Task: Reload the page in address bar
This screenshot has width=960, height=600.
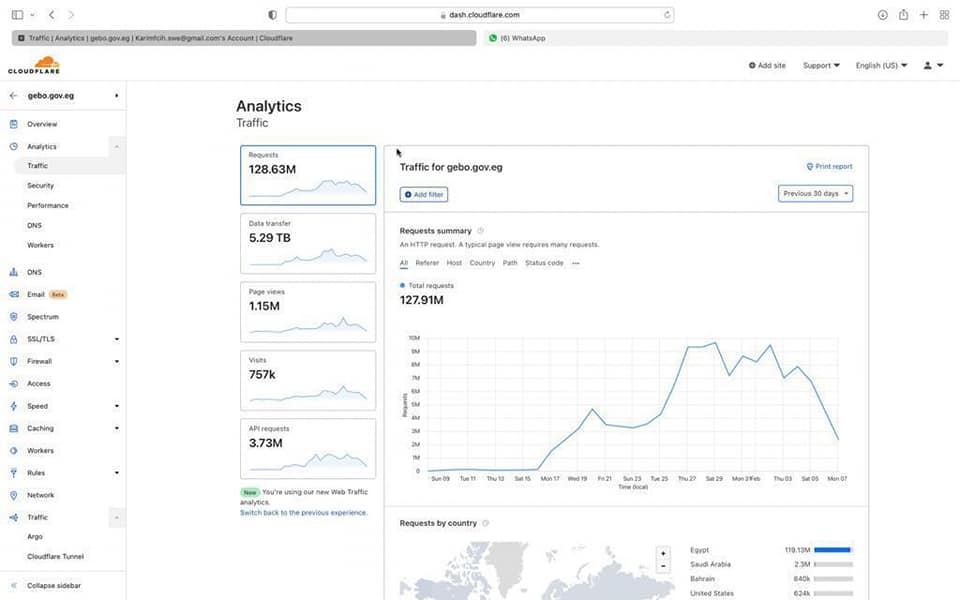Action: [x=667, y=15]
